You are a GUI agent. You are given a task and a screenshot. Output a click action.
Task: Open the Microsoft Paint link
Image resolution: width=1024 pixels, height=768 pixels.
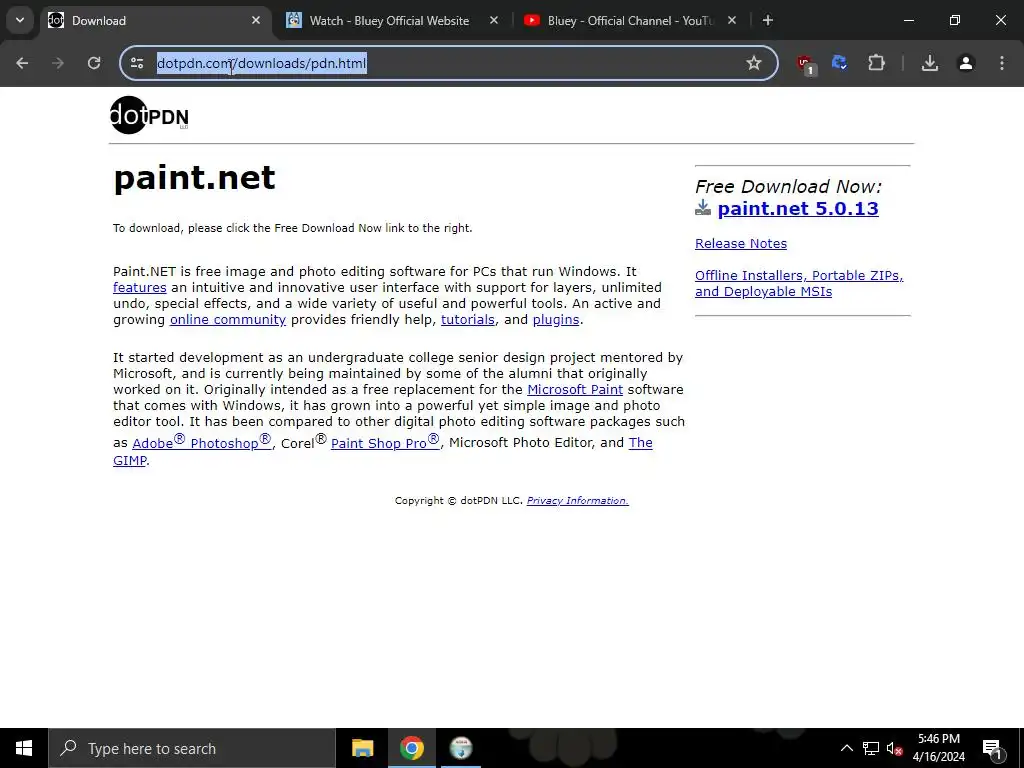click(575, 389)
